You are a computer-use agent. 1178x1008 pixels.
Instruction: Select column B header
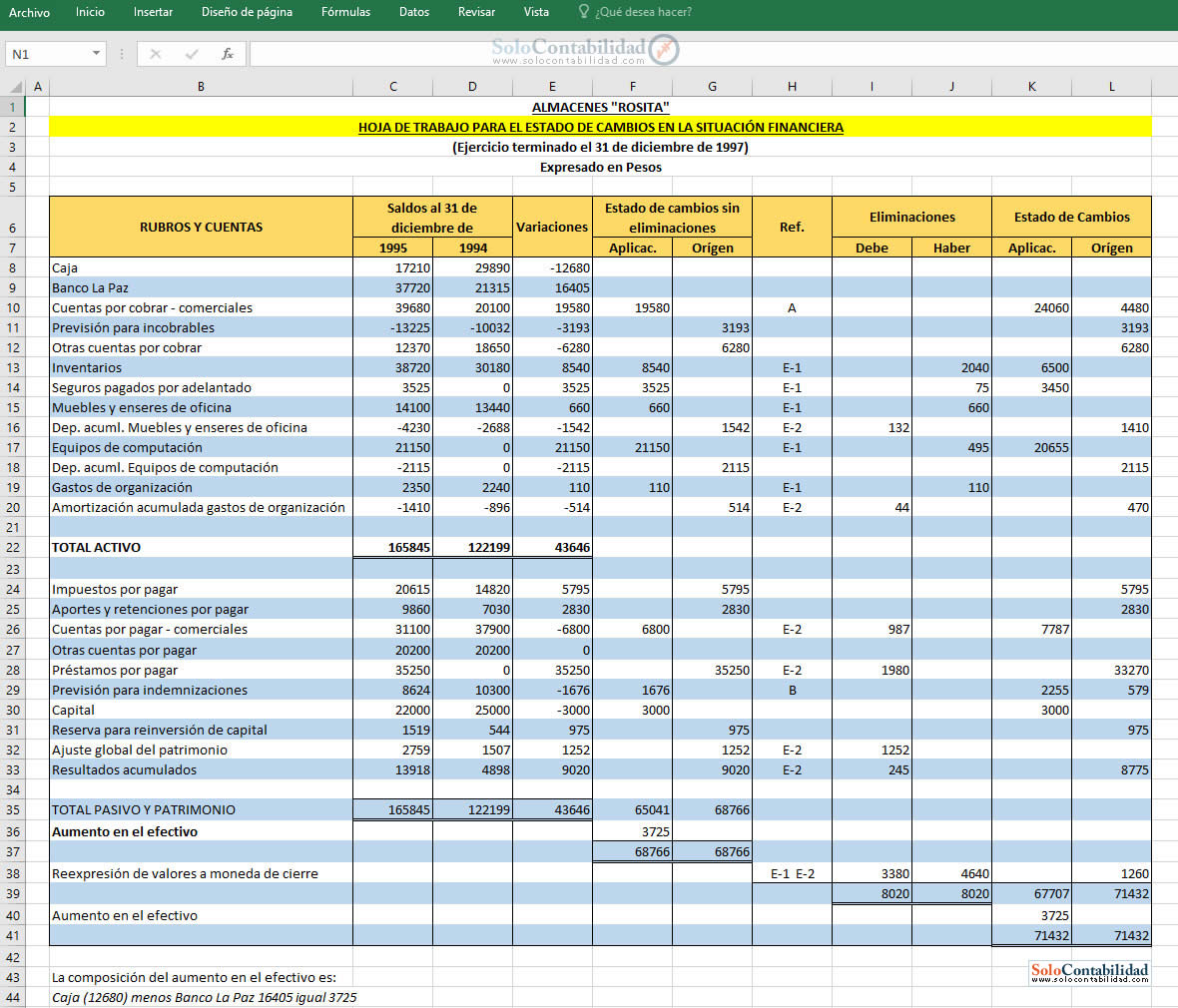pos(201,87)
